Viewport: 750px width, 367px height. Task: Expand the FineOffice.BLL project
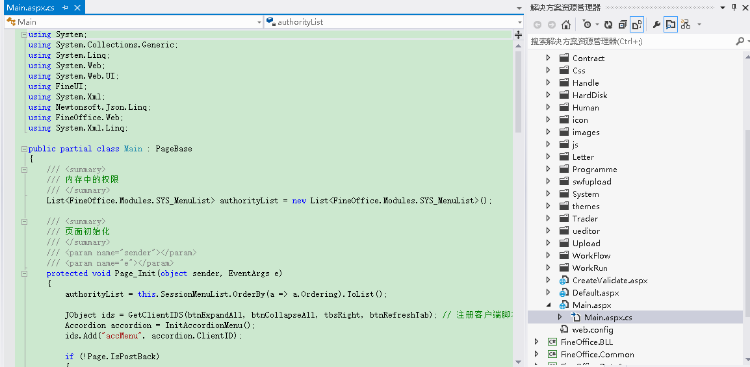point(537,342)
